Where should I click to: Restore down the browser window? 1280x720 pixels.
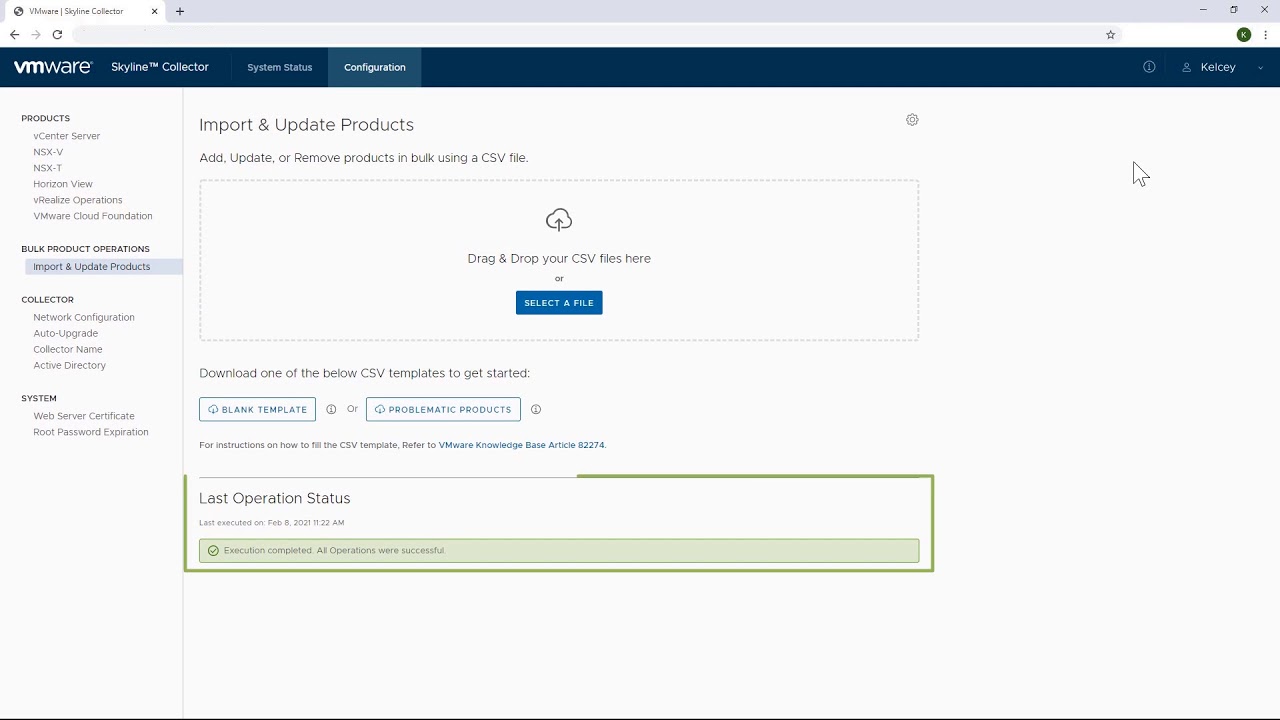(x=1234, y=10)
